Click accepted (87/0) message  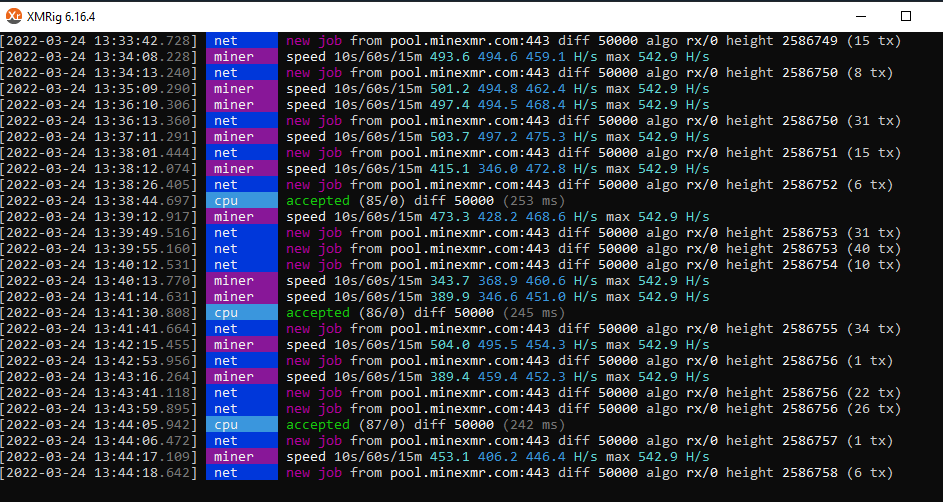coord(348,425)
